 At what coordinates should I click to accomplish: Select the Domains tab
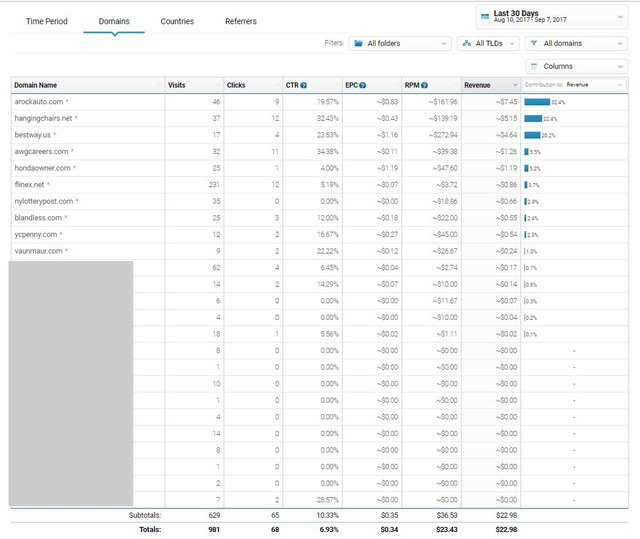point(114,21)
